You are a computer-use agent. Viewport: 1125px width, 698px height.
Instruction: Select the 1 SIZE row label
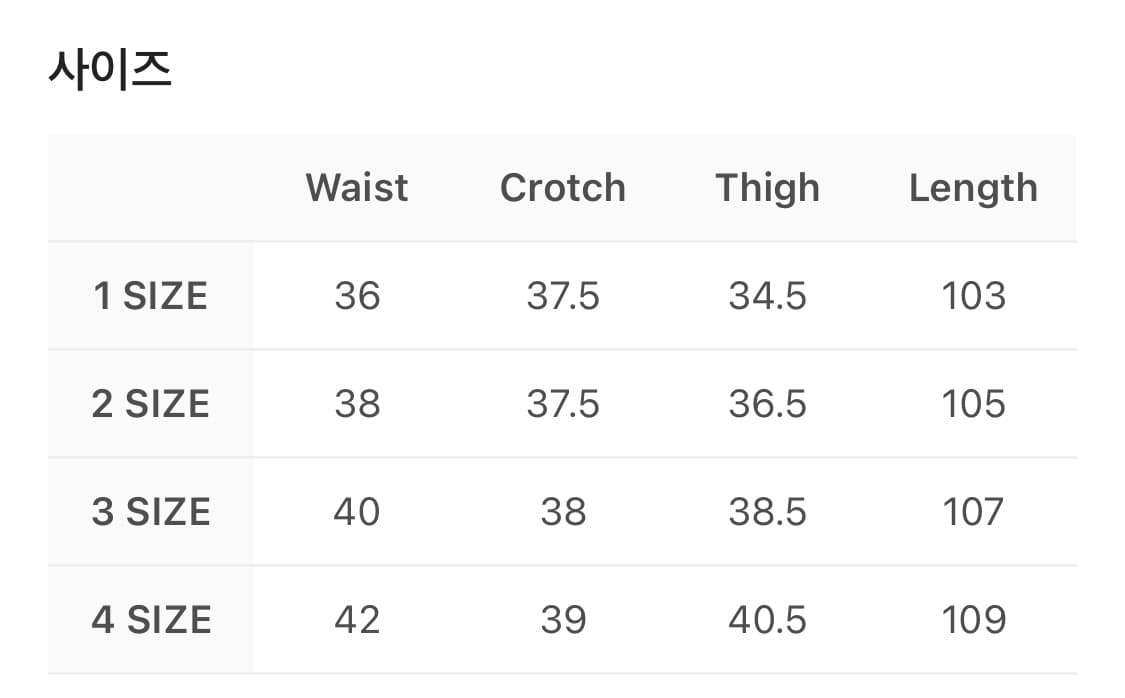tap(150, 296)
